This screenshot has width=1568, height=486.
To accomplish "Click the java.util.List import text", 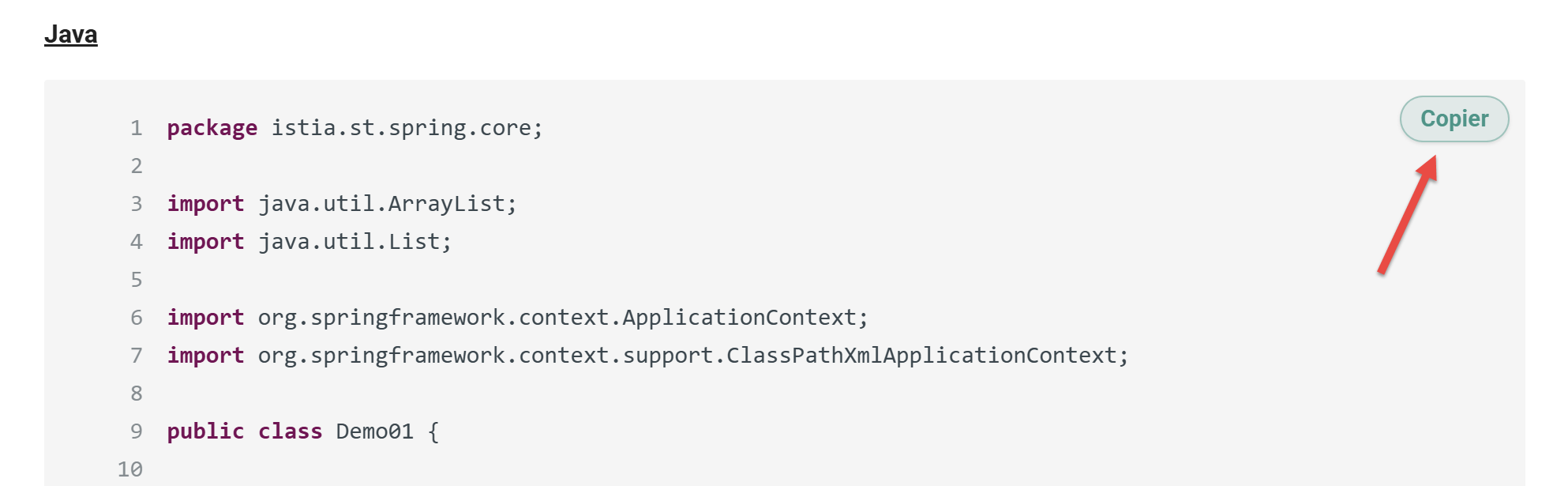I will [x=354, y=242].
